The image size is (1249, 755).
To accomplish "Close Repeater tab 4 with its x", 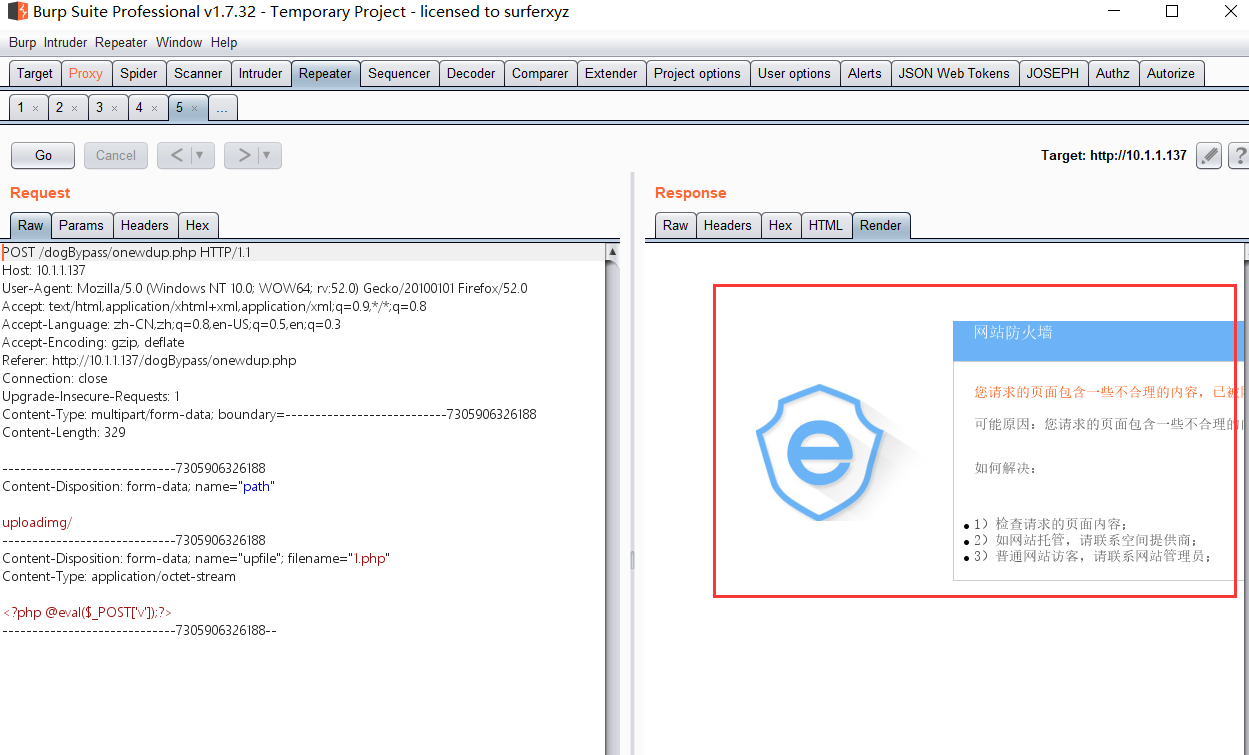I will pos(154,108).
